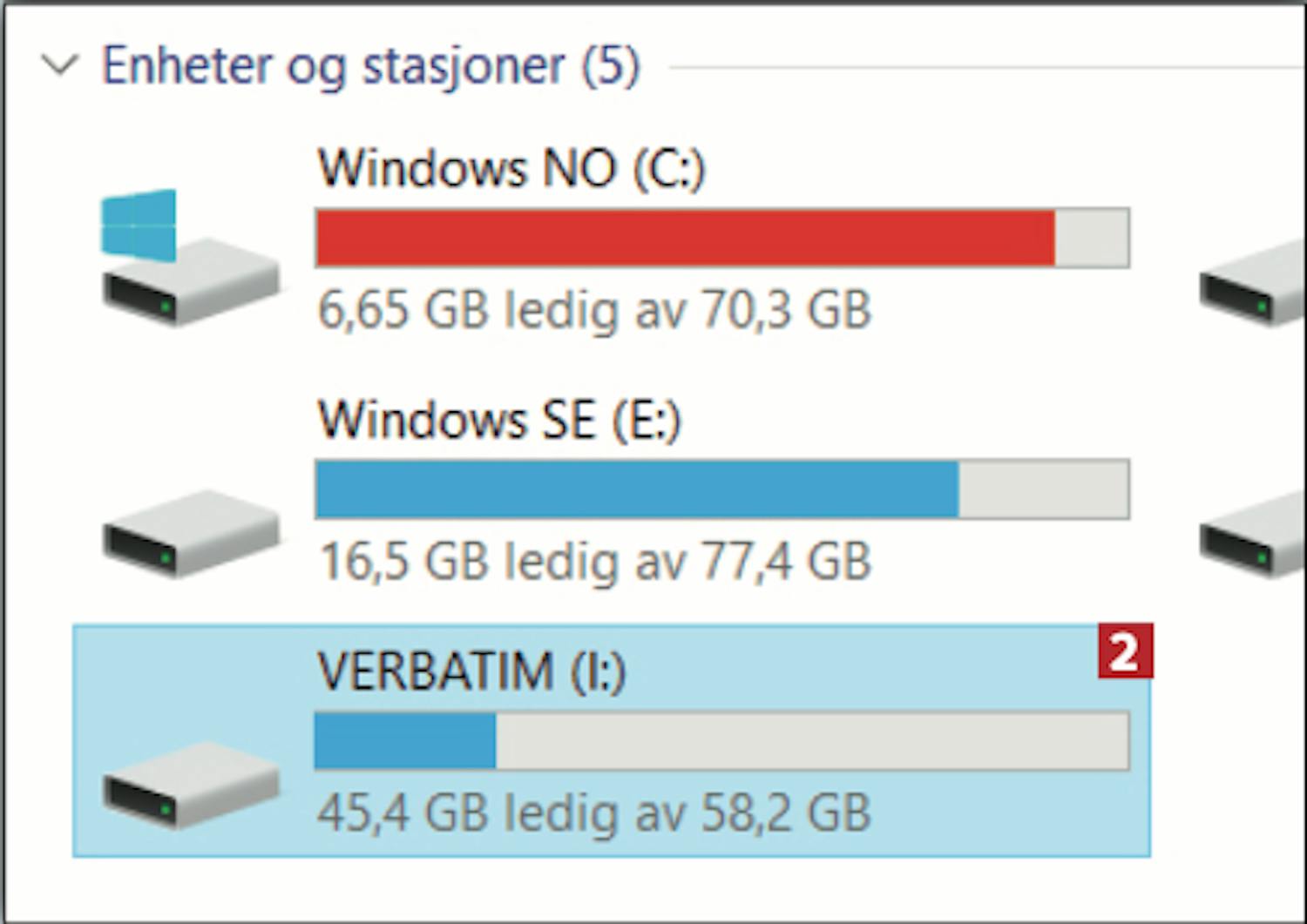Click the empty gray part of VERBATIM's bar
This screenshot has width=1307, height=924.
point(812,741)
